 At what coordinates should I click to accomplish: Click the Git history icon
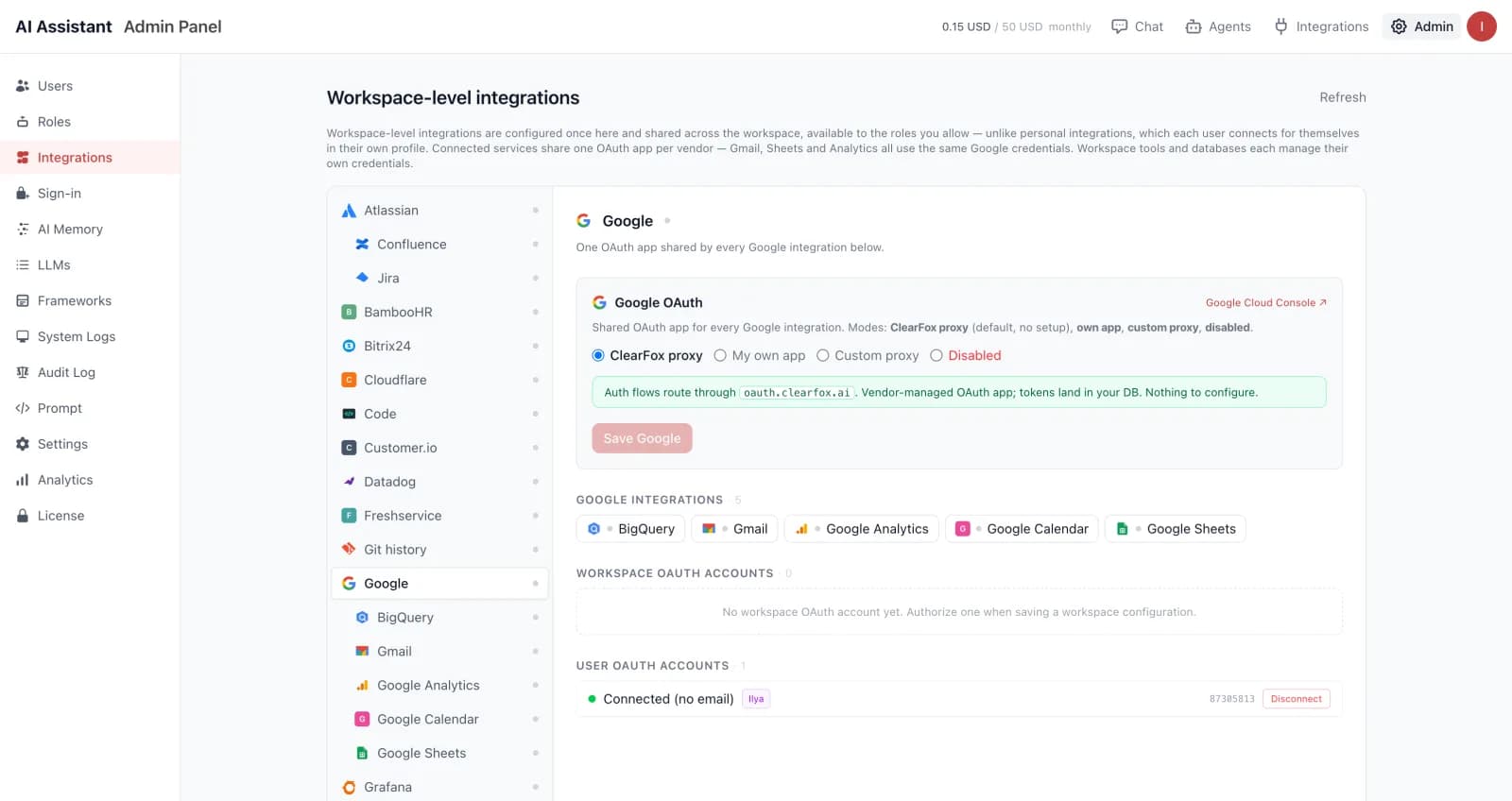349,550
